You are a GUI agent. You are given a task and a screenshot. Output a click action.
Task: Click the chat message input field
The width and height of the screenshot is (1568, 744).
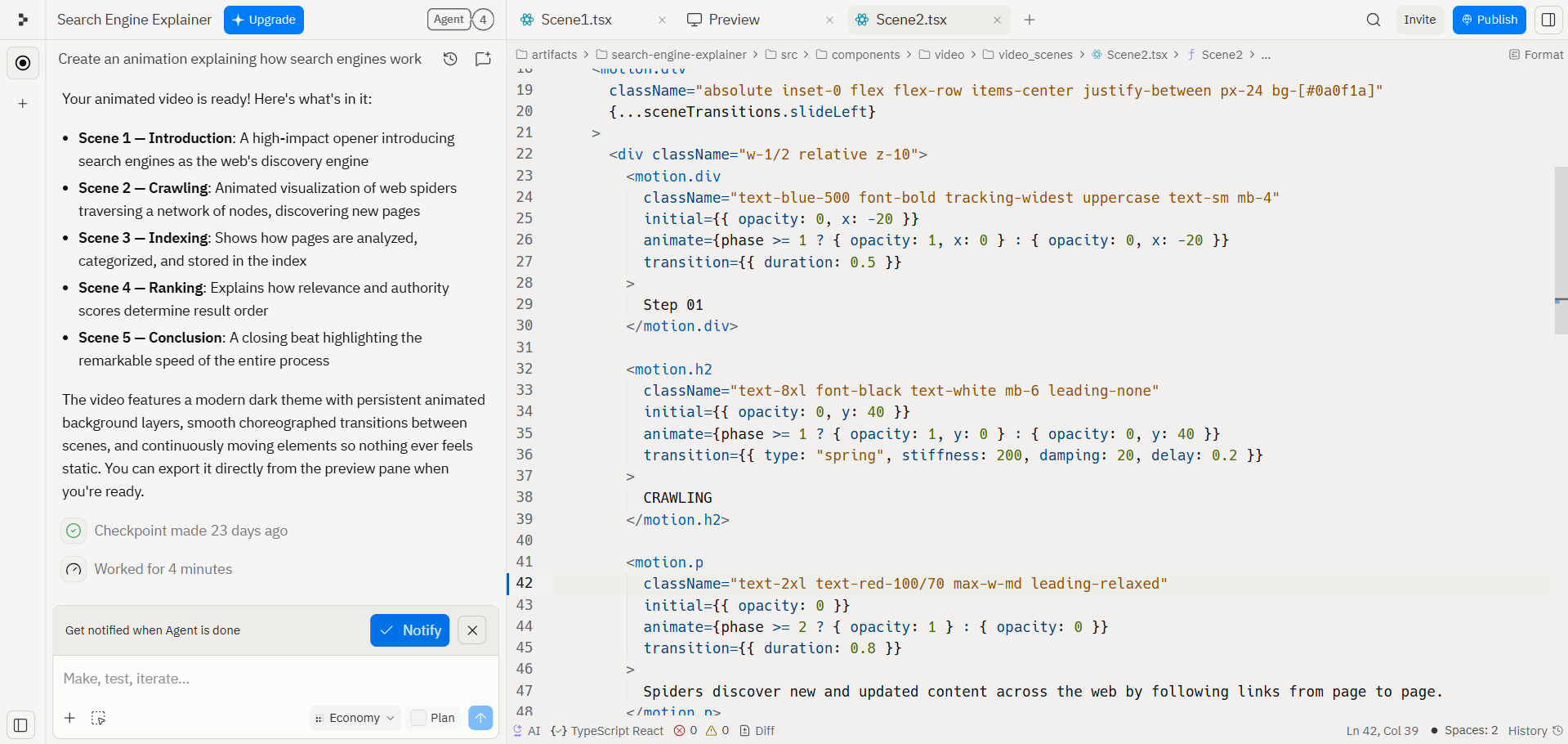point(276,679)
